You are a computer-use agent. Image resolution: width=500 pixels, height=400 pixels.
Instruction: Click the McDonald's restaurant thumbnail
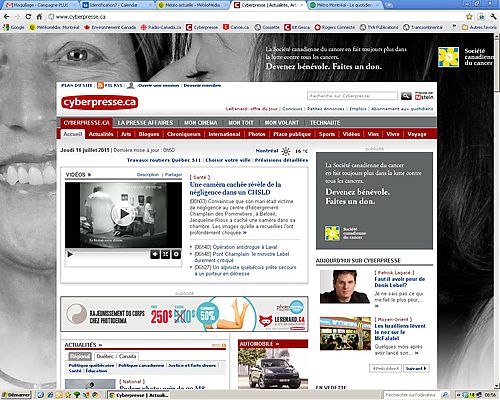point(345,333)
